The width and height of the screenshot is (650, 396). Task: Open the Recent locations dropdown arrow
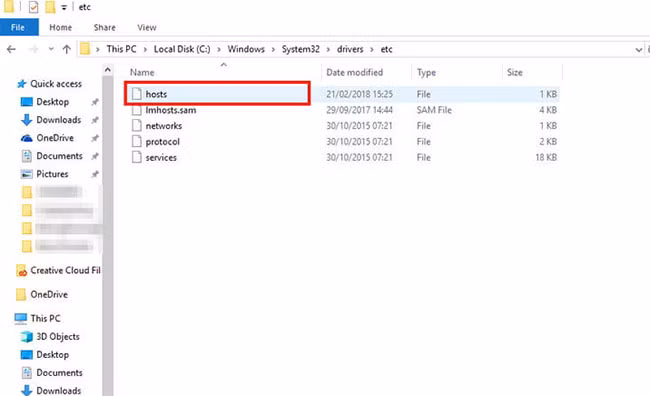click(51, 49)
